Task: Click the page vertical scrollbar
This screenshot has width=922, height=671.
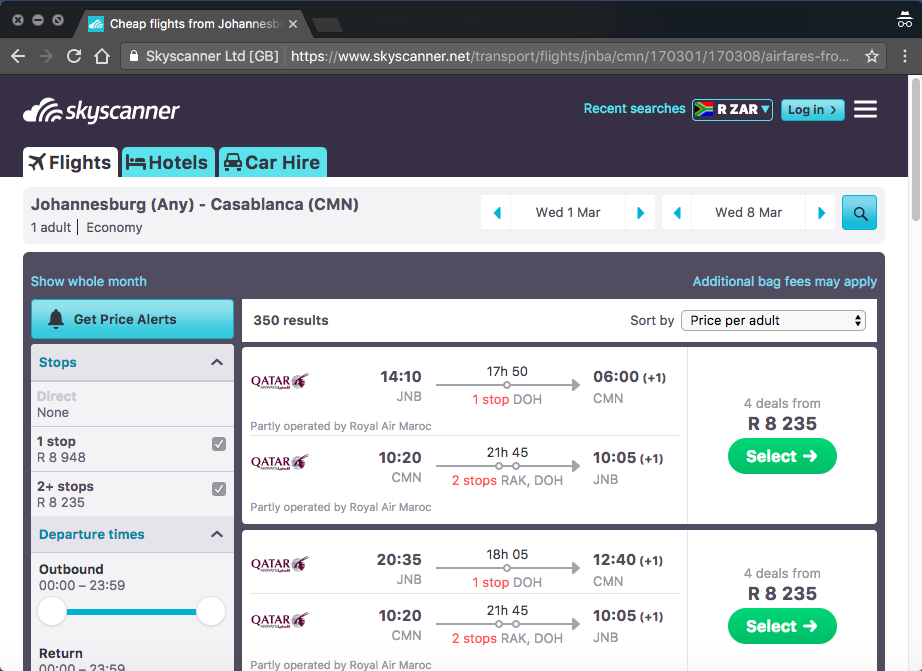Action: tap(915, 150)
